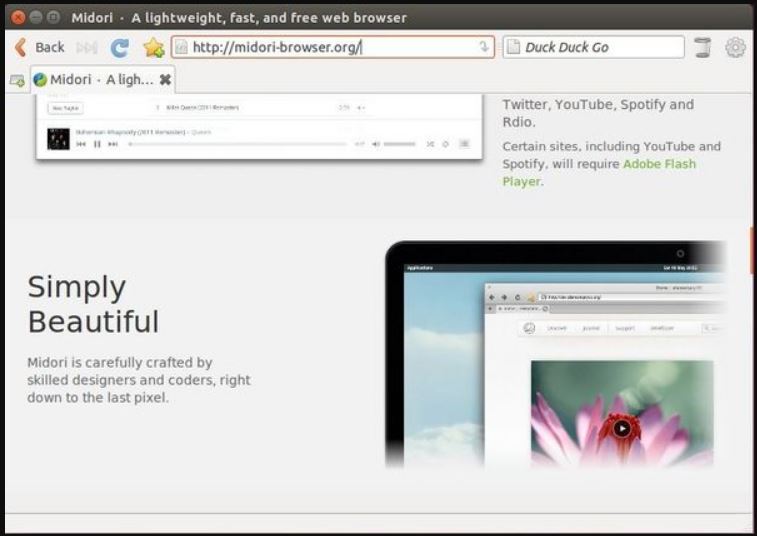This screenshot has height=536, width=757.
Task: Click the orange vertical scrollbar handle
Action: coord(751,250)
